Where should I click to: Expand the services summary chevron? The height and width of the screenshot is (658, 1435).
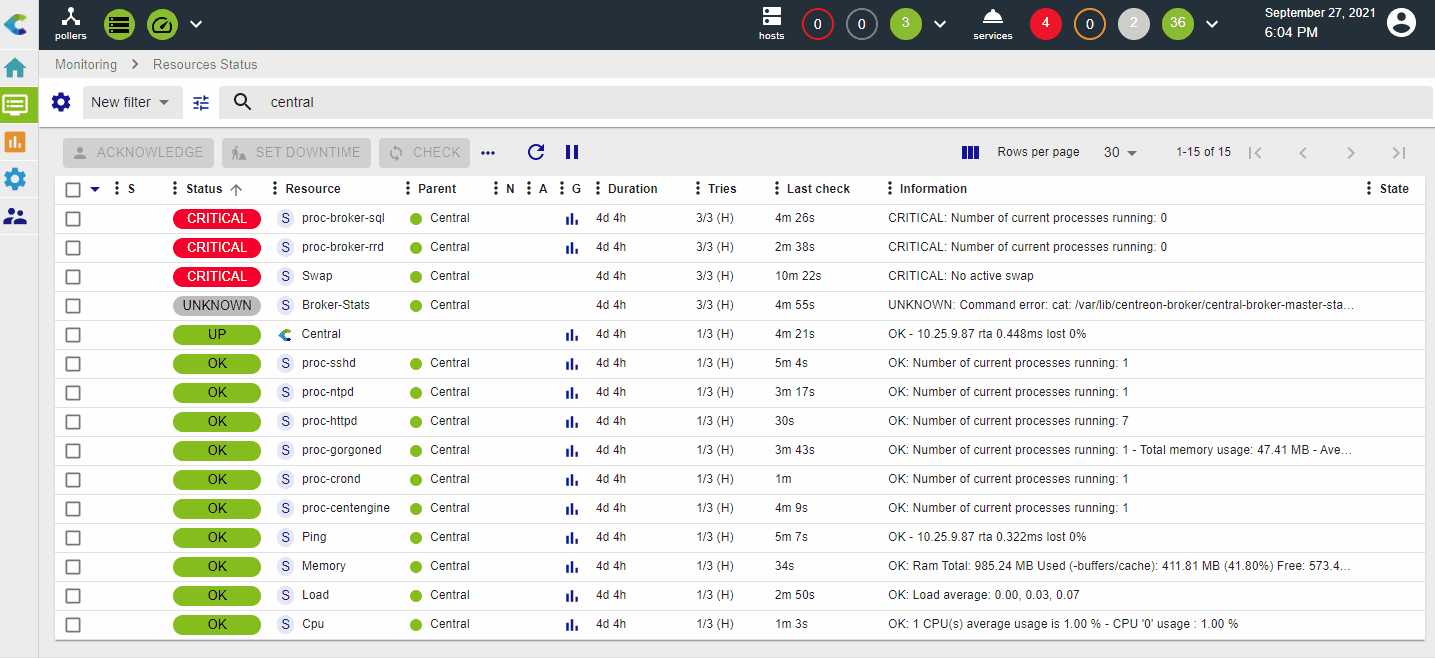1212,24
